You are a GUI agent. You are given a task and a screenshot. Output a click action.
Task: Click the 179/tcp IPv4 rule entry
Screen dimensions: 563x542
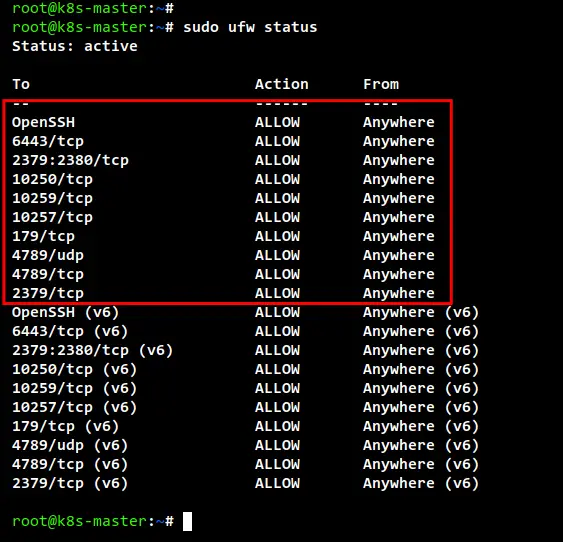(x=43, y=237)
